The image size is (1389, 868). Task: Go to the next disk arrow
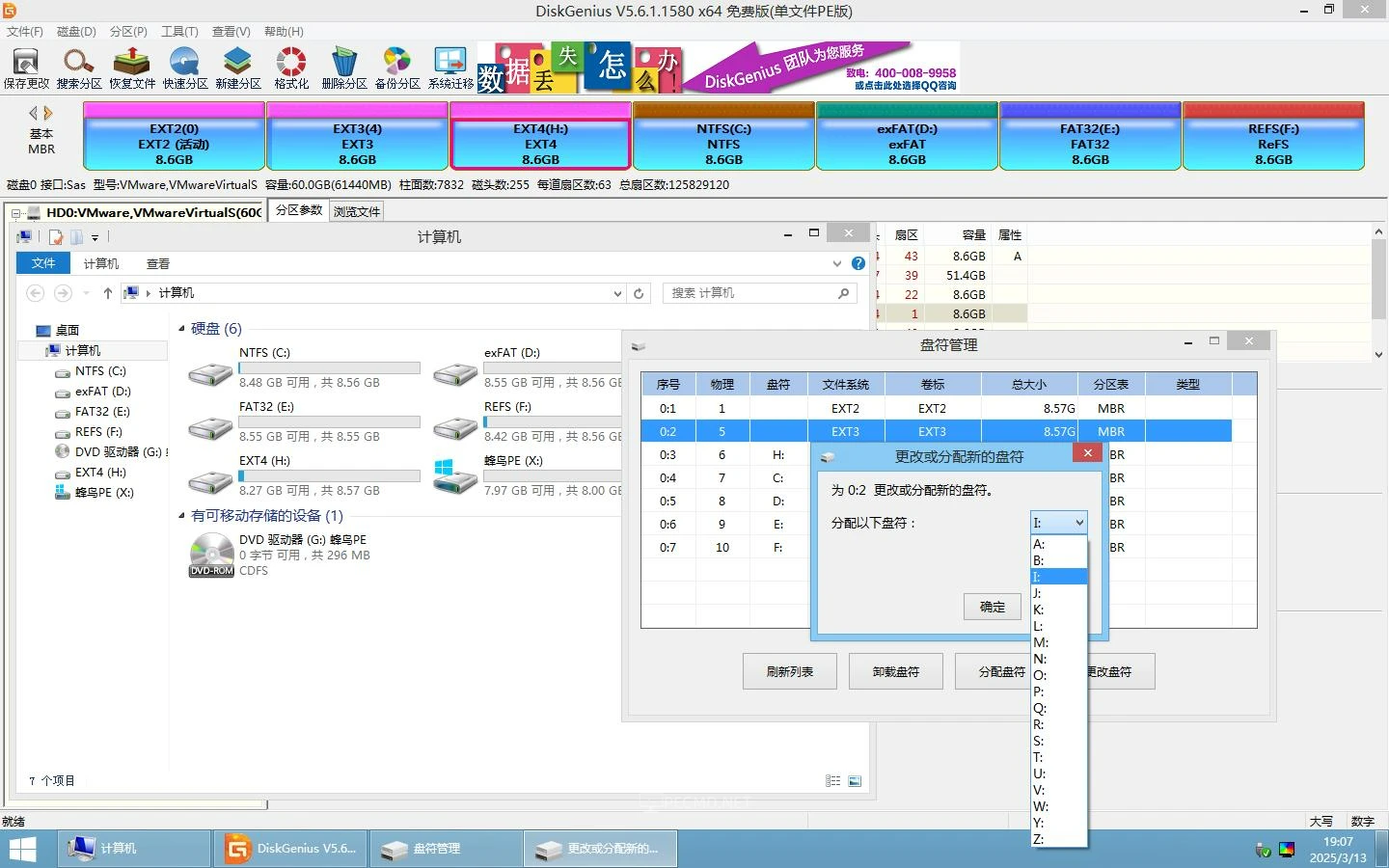click(x=48, y=113)
